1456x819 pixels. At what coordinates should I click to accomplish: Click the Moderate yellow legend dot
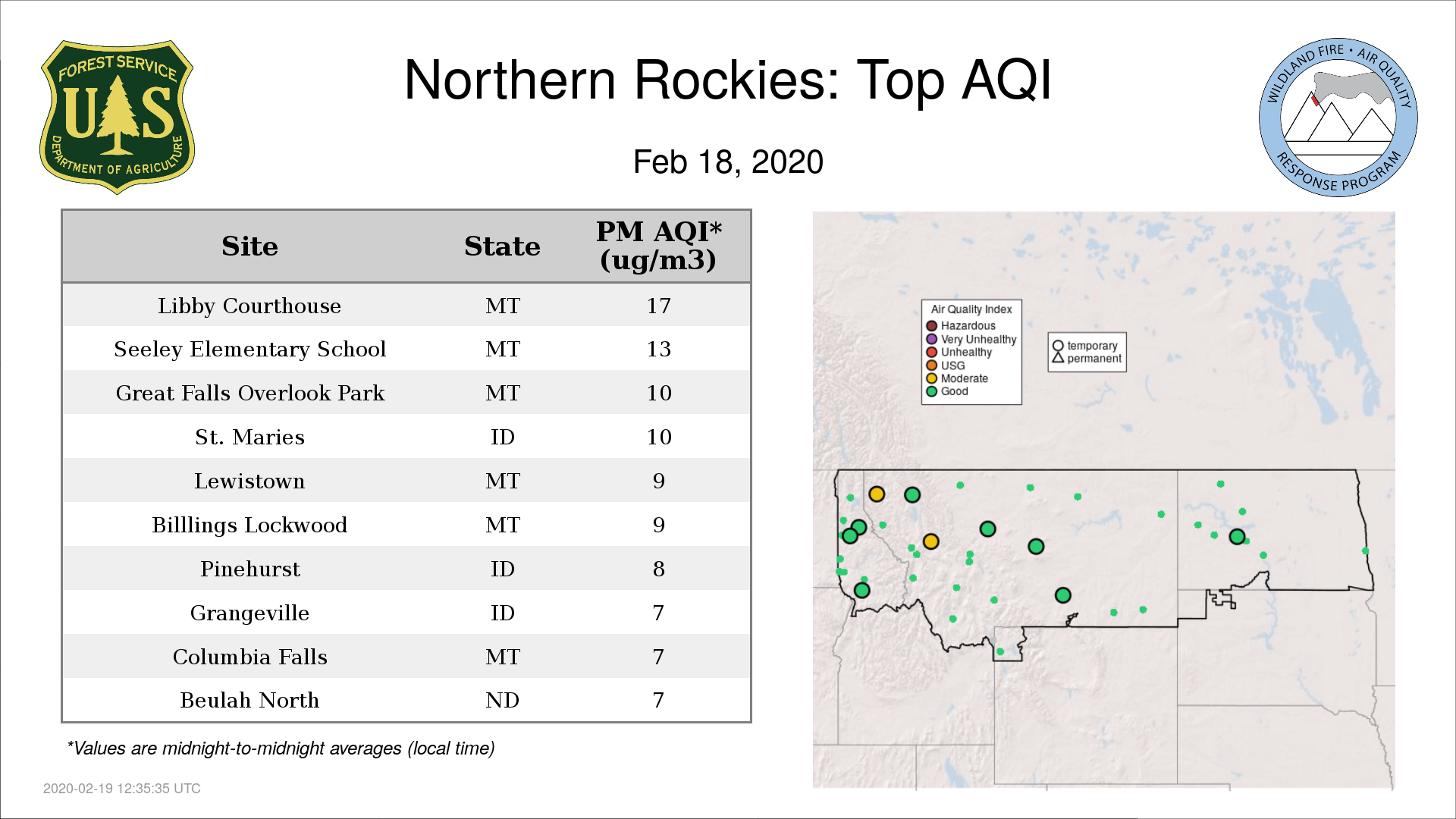(x=932, y=378)
